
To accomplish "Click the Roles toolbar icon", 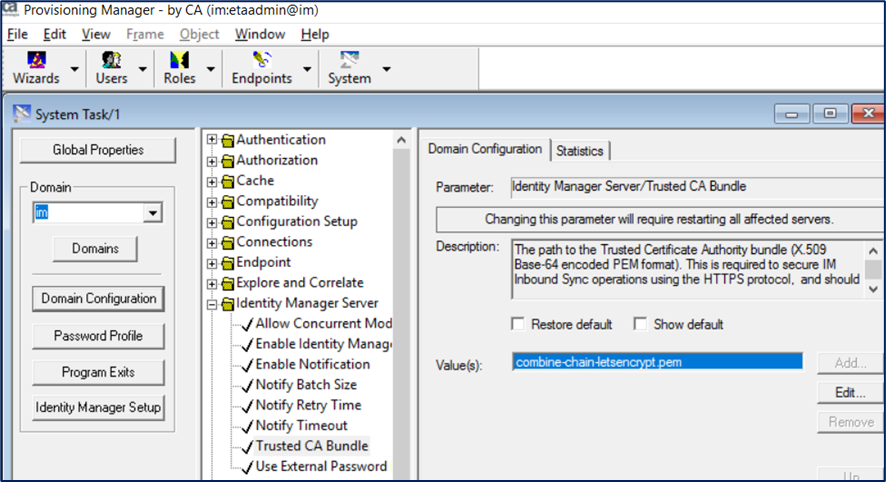I will pyautogui.click(x=180, y=61).
